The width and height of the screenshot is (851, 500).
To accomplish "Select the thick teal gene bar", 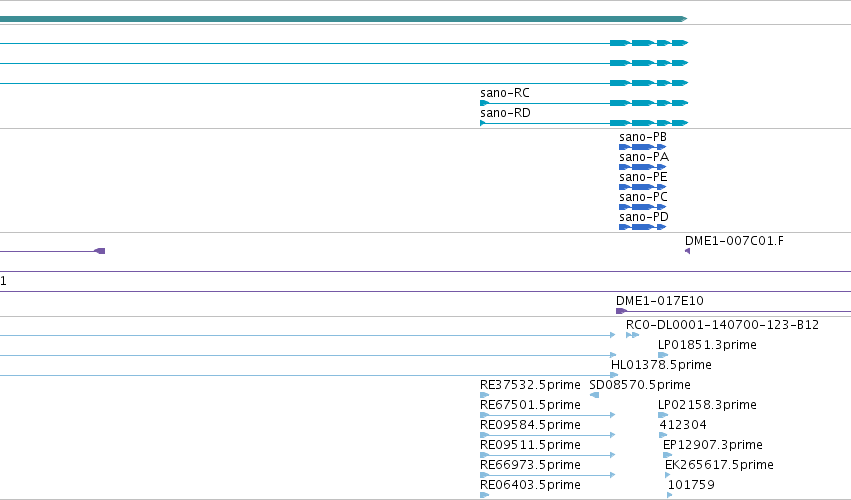I will point(344,19).
